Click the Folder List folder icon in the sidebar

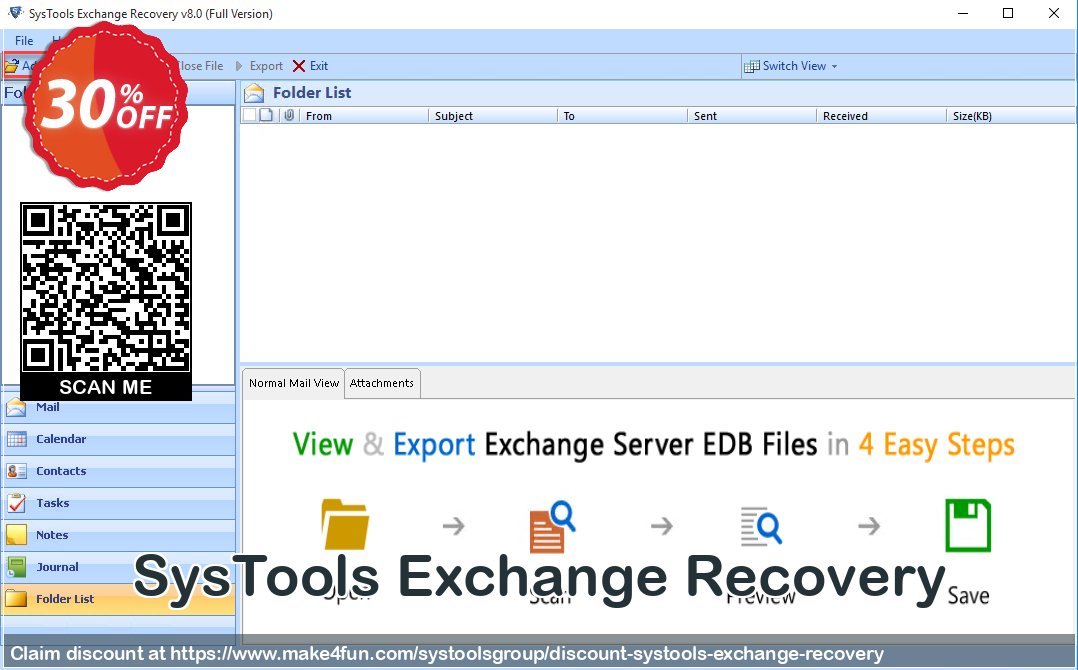[x=16, y=599]
